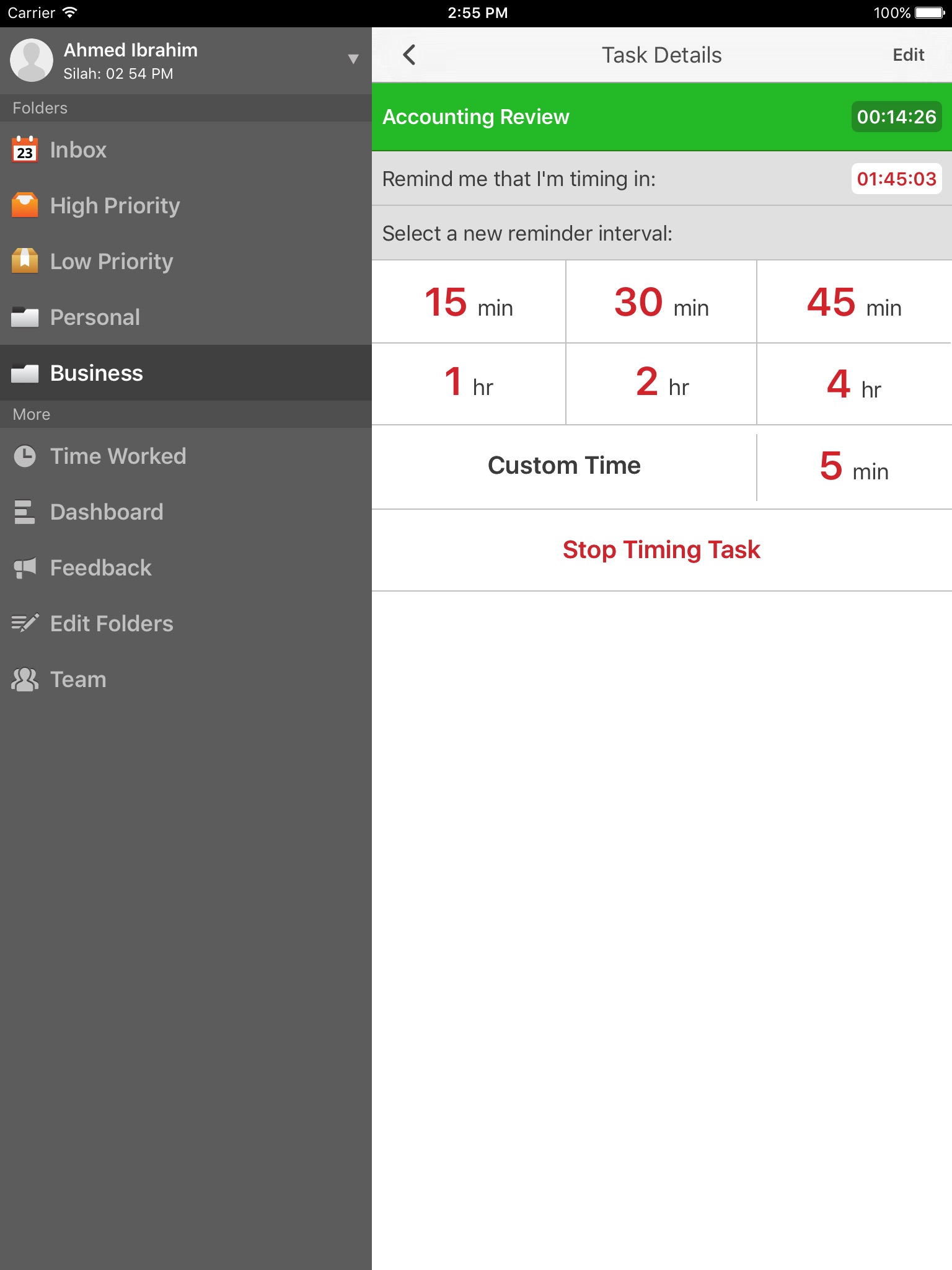The height and width of the screenshot is (1270, 952).
Task: Tap the Dashboard bars icon
Action: pyautogui.click(x=25, y=512)
